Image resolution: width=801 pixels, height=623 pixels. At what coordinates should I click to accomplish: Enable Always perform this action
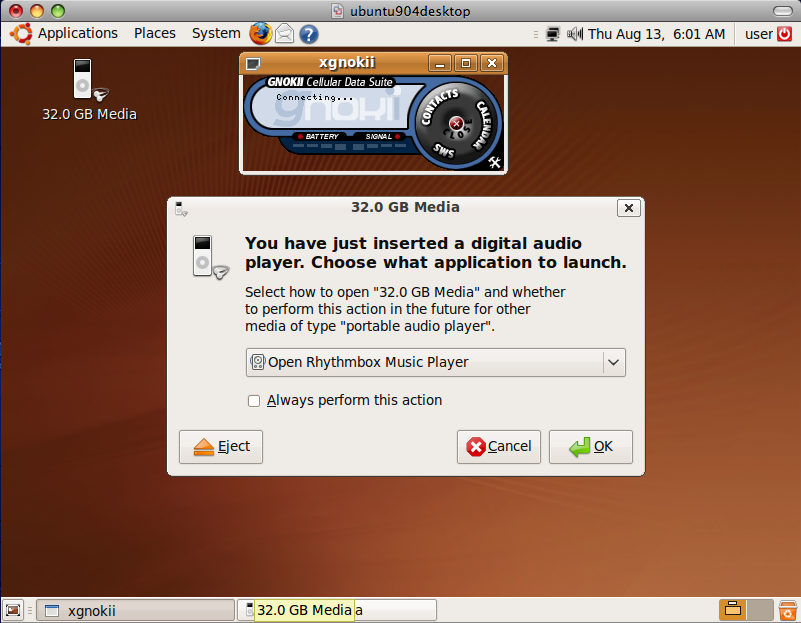click(x=254, y=401)
